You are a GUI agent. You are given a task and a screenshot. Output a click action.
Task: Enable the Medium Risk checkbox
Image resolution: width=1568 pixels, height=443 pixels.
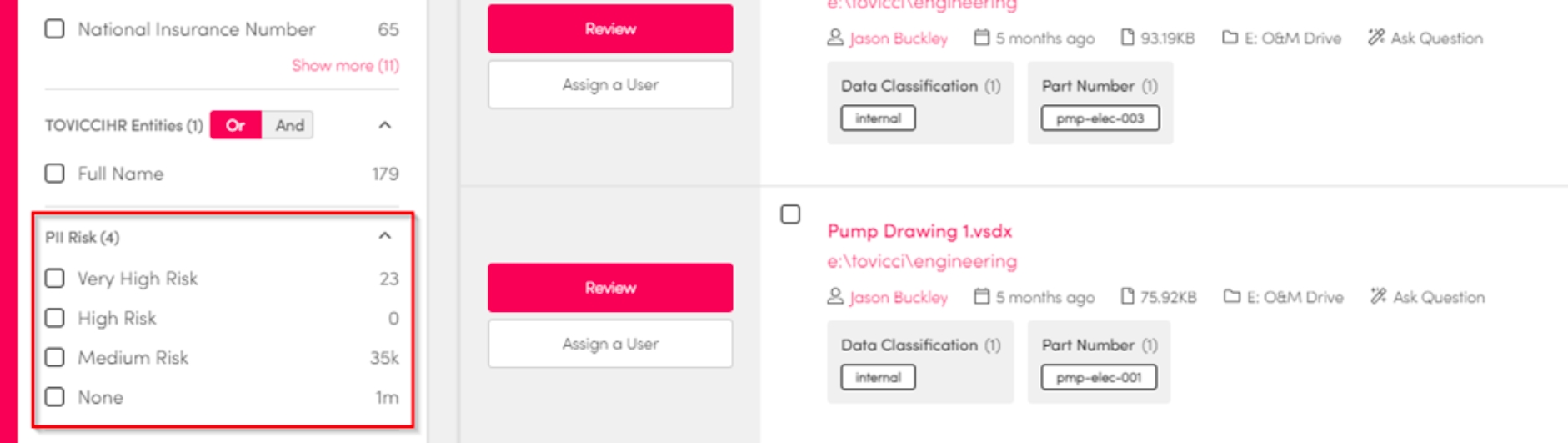click(55, 358)
